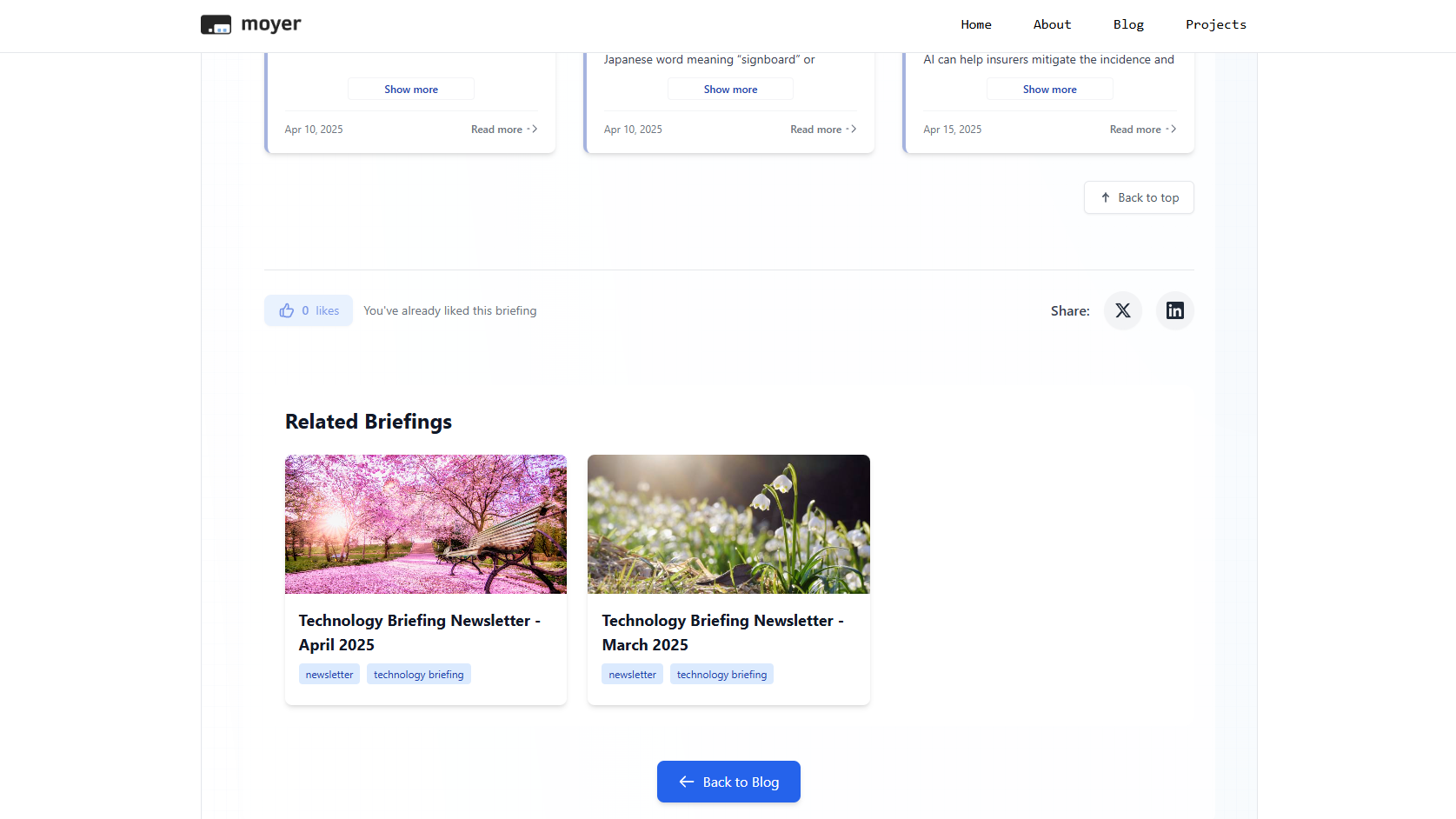Screen dimensions: 1456x819
Task: Share briefing on X (Twitter)
Action: click(1122, 310)
